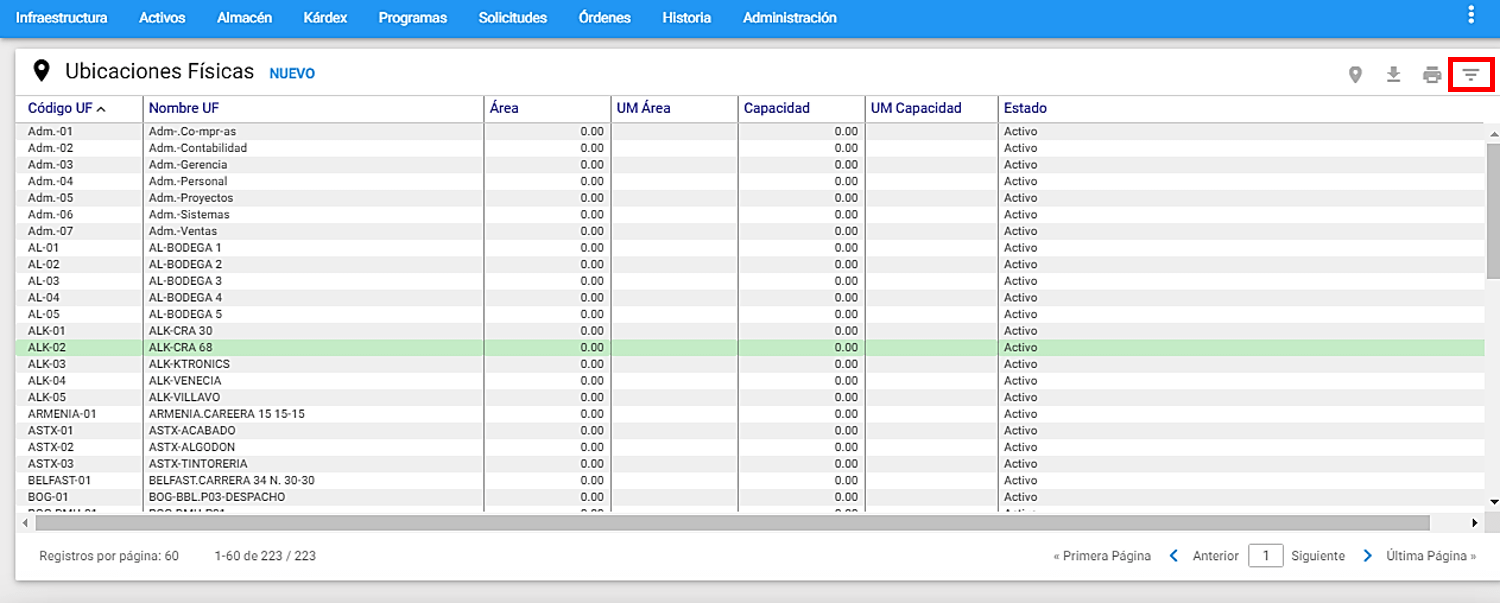The image size is (1500, 603).
Task: Sort by Área column header
Action: click(504, 108)
